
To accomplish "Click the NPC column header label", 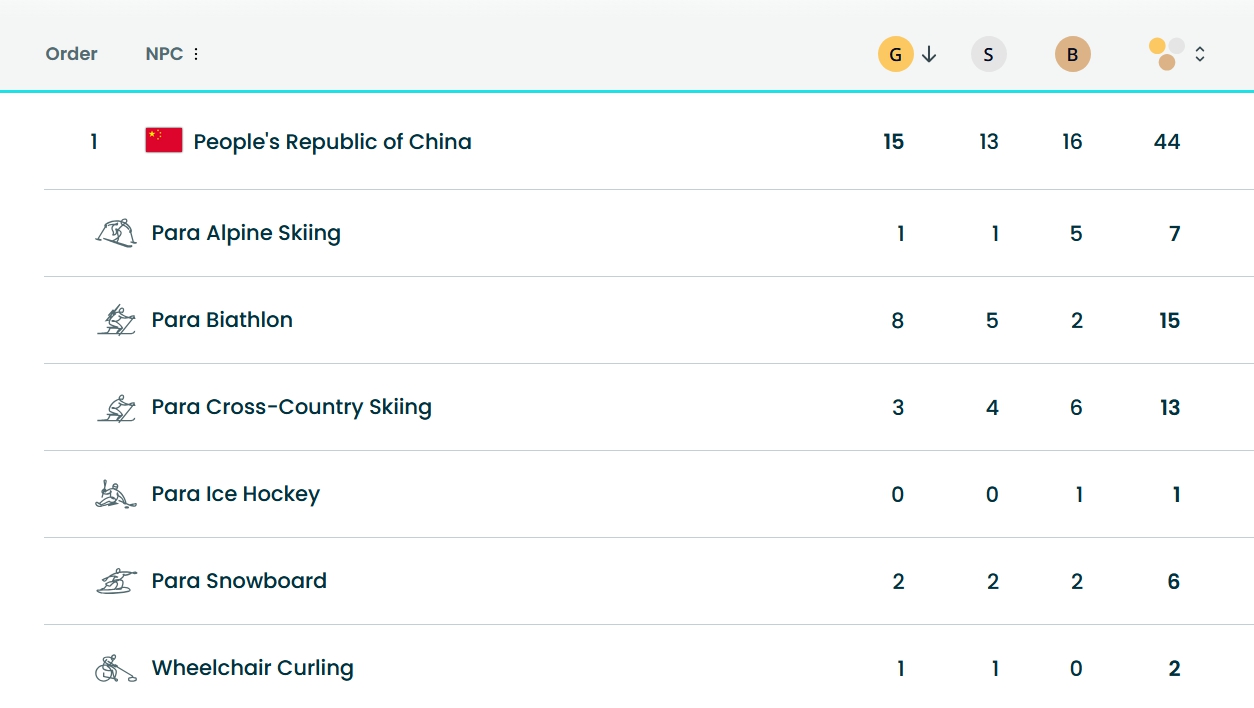I will tap(164, 54).
